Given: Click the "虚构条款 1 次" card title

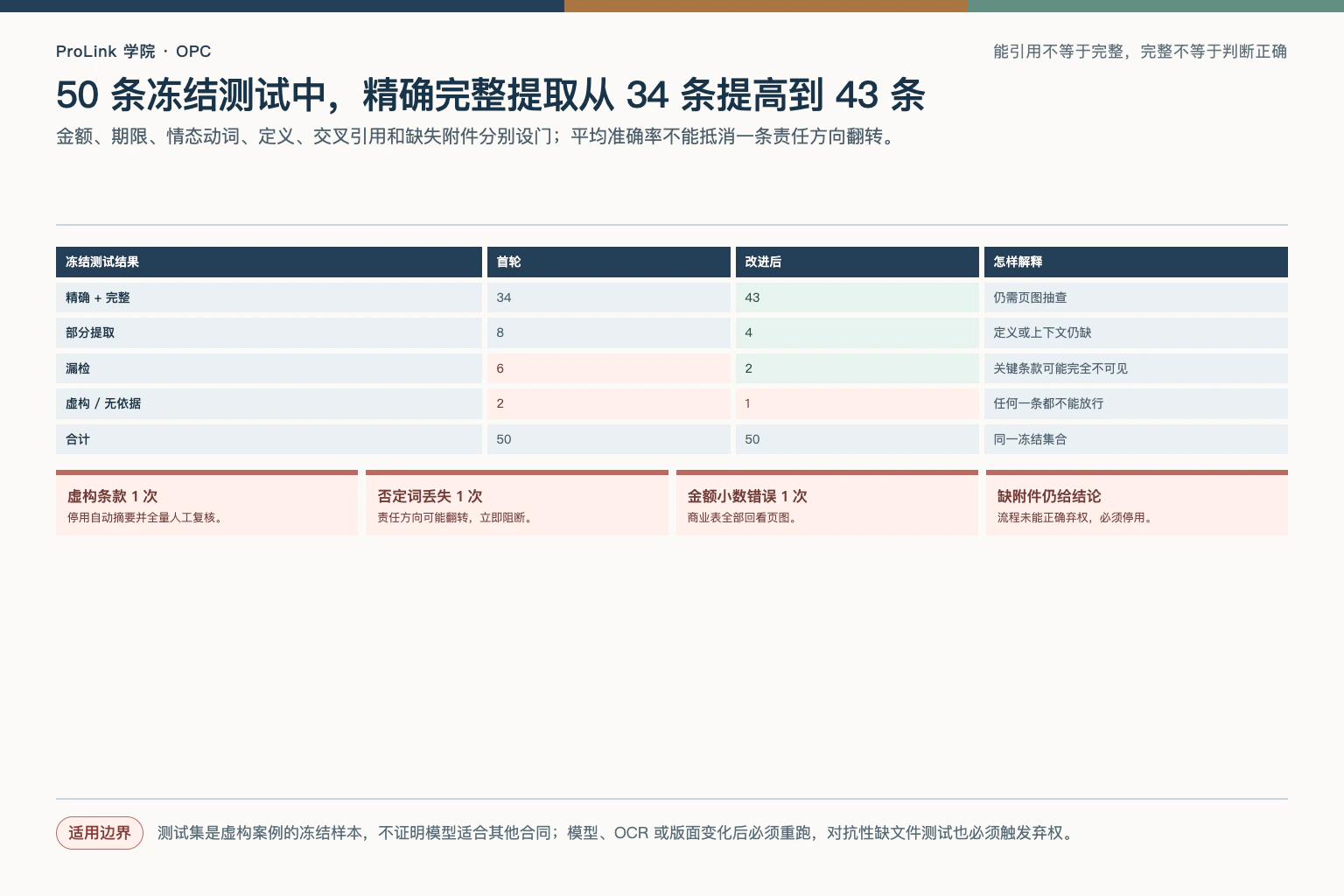Looking at the screenshot, I should point(112,496).
